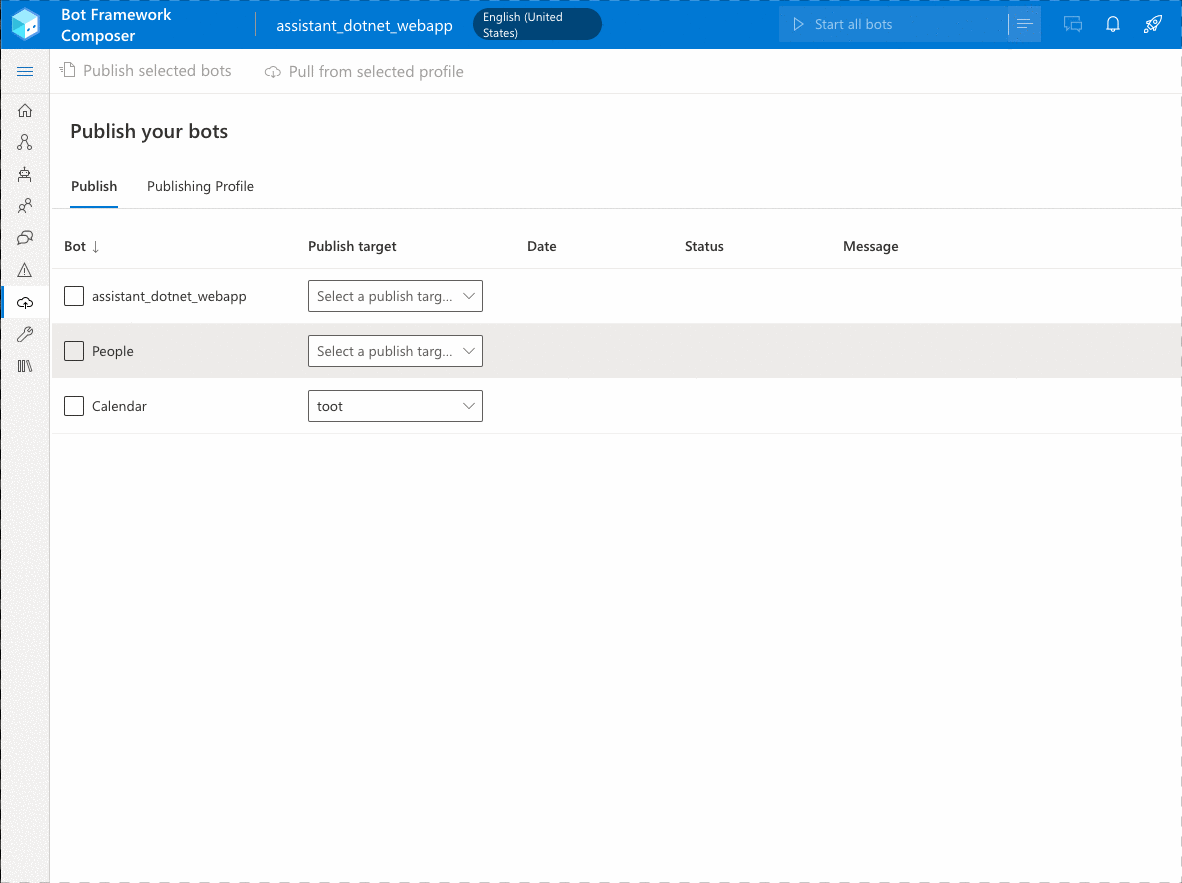Open notifications bell icon
Screen dimensions: 1182x883
click(x=1113, y=24)
